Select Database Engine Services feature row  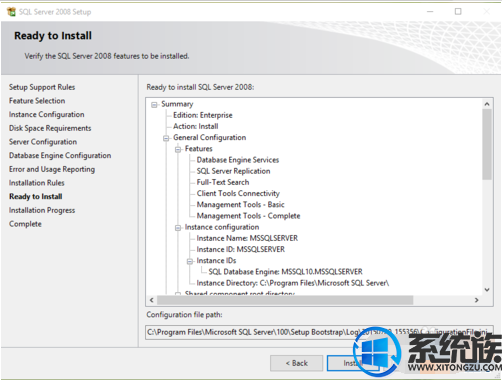[x=238, y=160]
